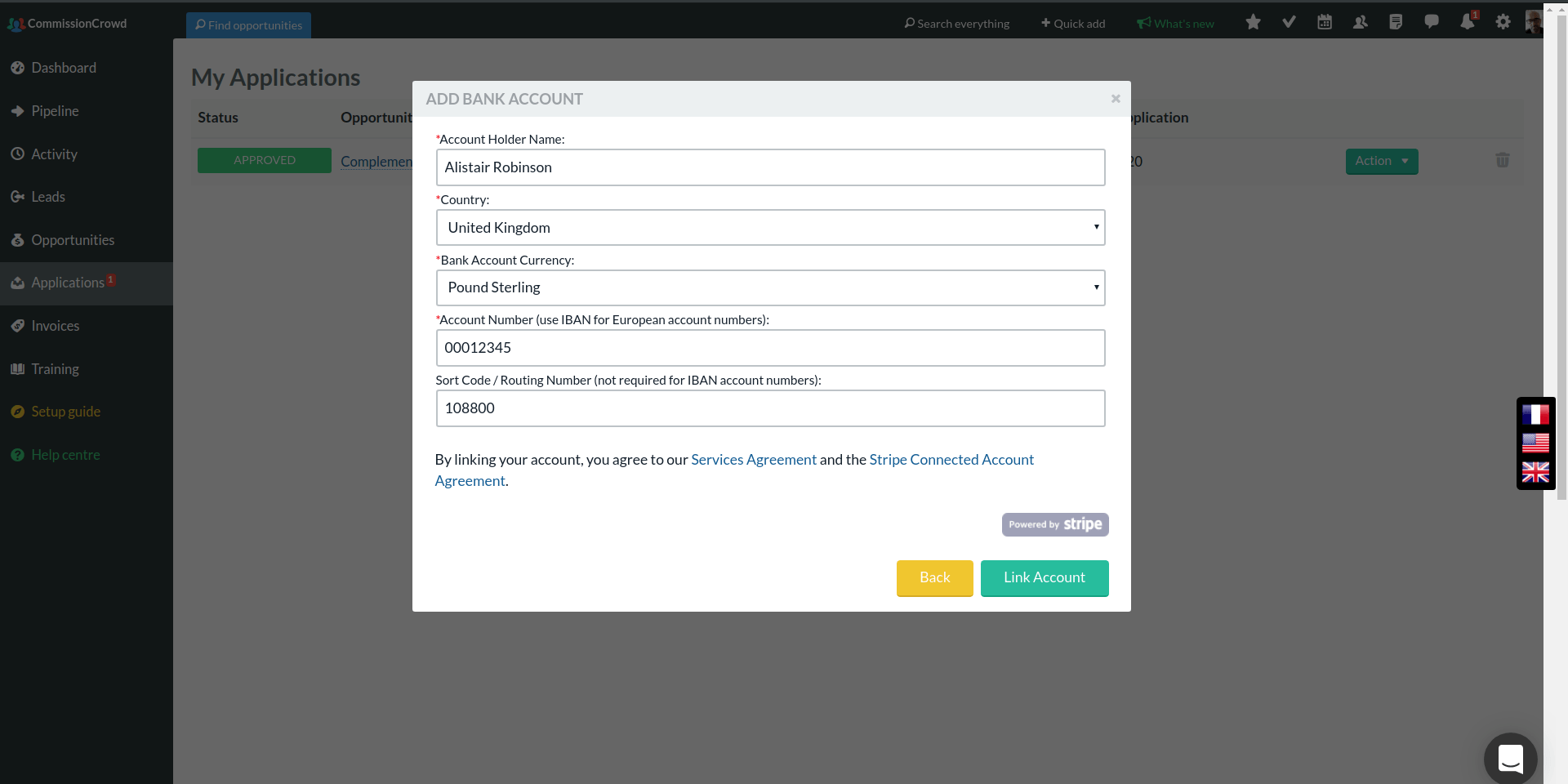Focus the Sort Code / Routing Number field
The image size is (1568, 784).
click(770, 408)
